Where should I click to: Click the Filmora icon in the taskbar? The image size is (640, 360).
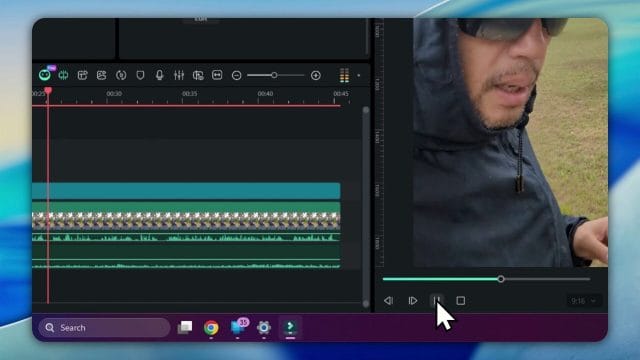pyautogui.click(x=290, y=327)
